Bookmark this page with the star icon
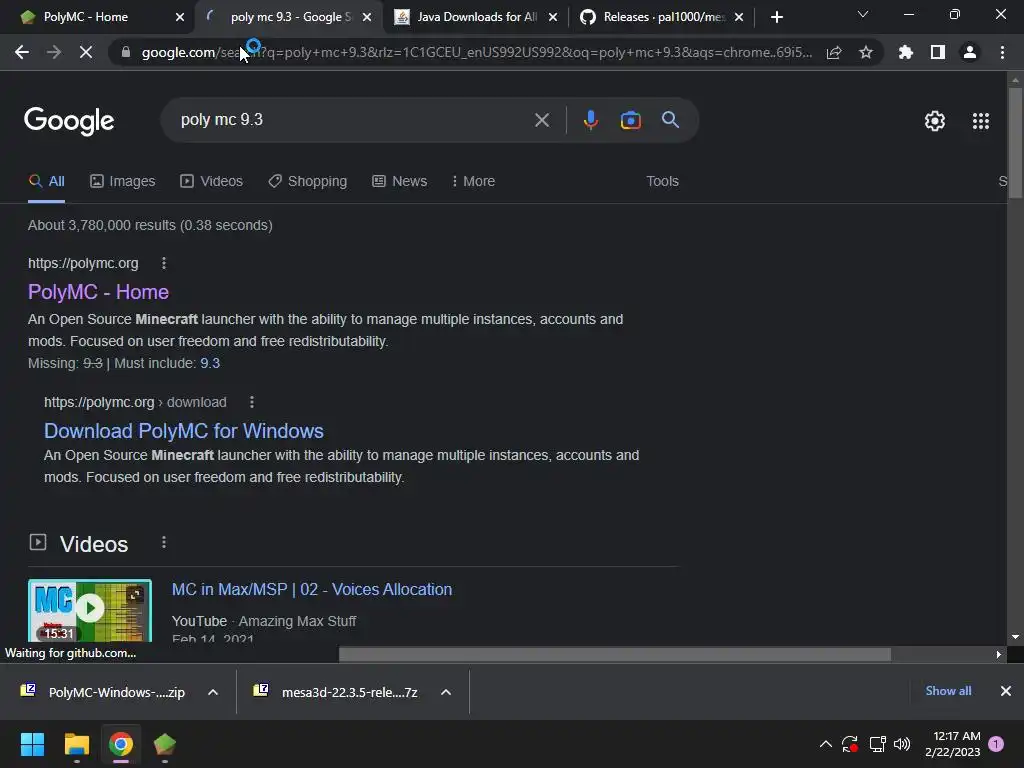The image size is (1024, 768). (866, 52)
